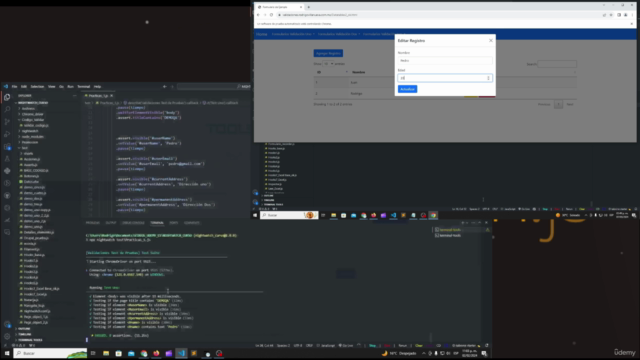Open Explorer panel more actions ellipsis
This screenshot has width=640, height=360.
[x=74, y=96]
